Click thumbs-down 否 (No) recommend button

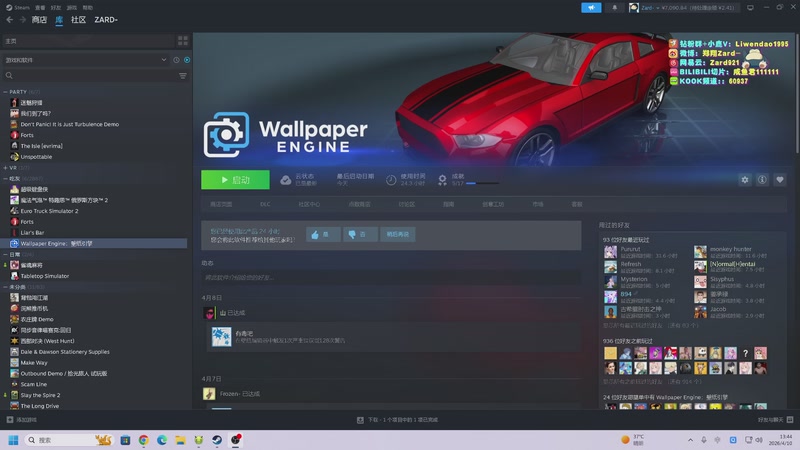(x=360, y=234)
